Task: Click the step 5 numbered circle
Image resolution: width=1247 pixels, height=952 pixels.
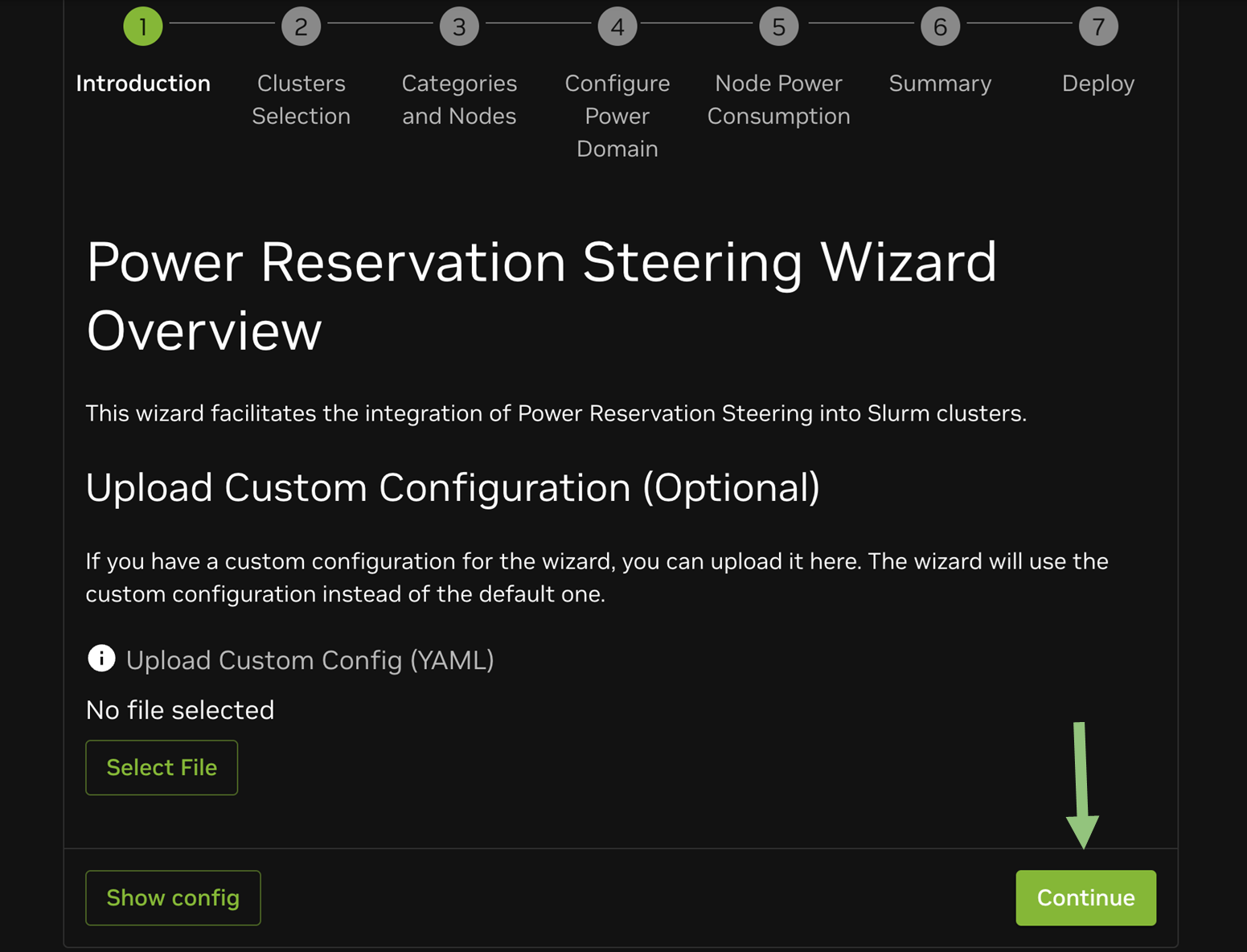Action: [778, 27]
